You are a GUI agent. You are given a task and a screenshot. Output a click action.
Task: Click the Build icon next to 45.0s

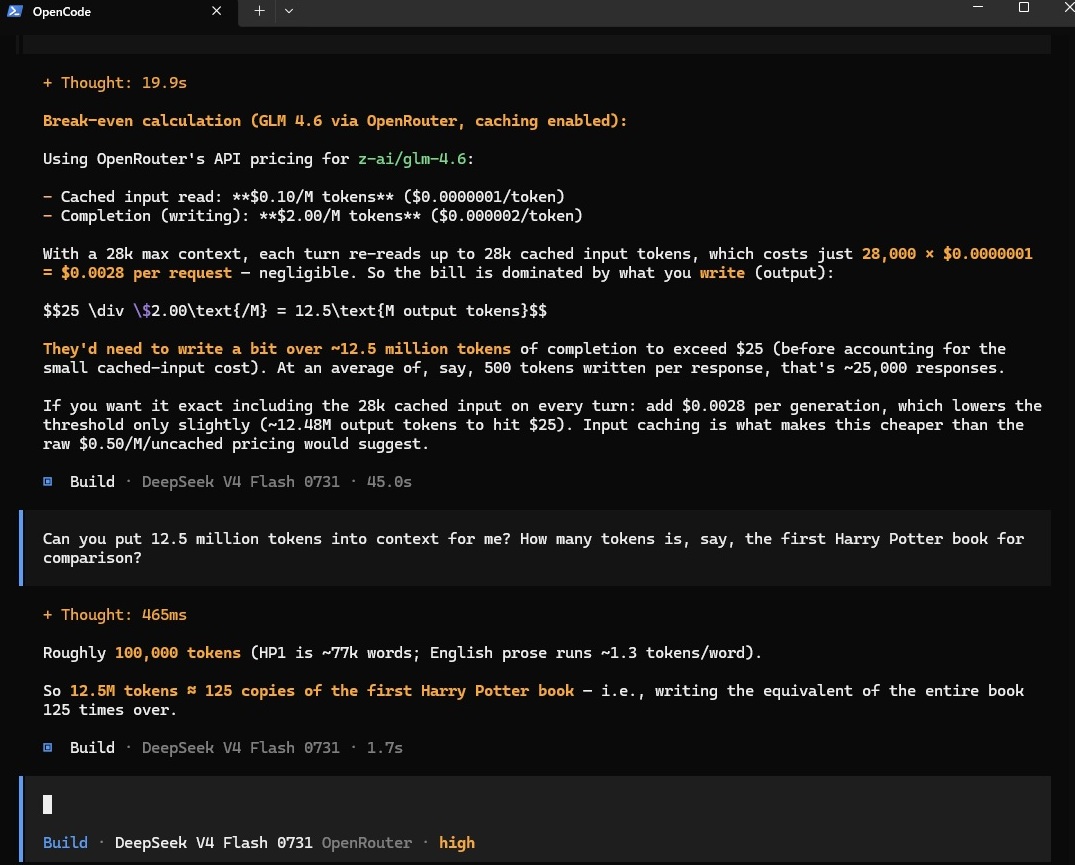click(48, 482)
